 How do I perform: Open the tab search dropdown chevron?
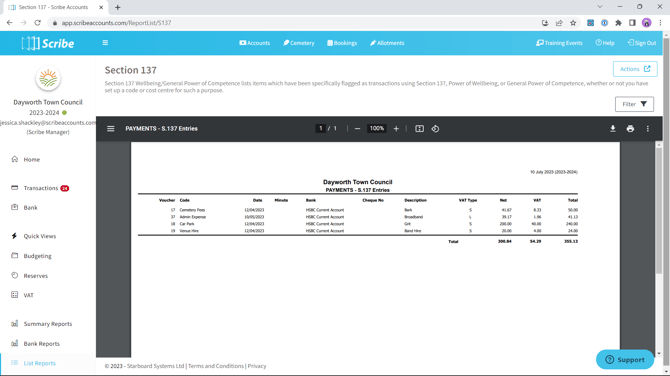600,7
